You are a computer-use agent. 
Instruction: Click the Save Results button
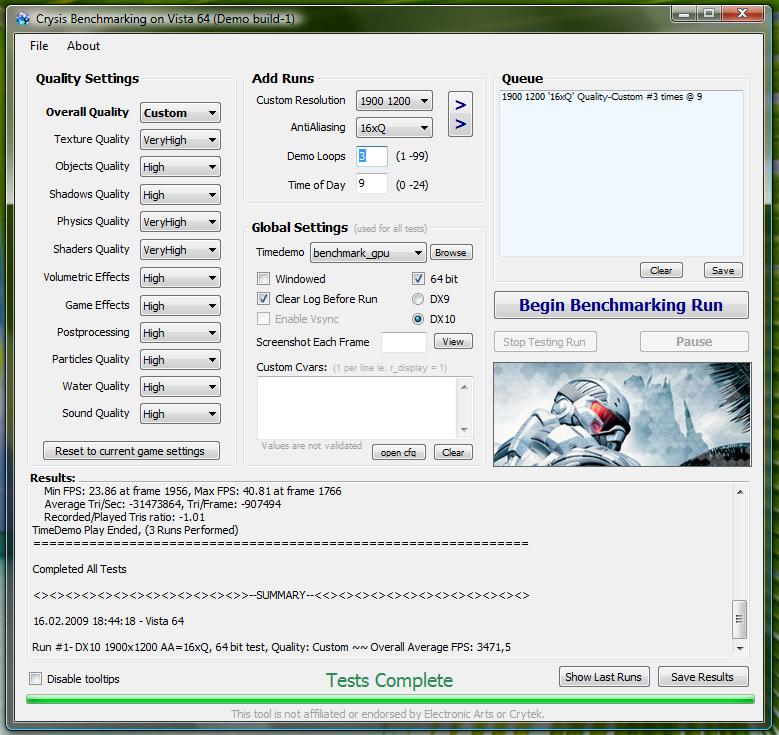tap(703, 677)
